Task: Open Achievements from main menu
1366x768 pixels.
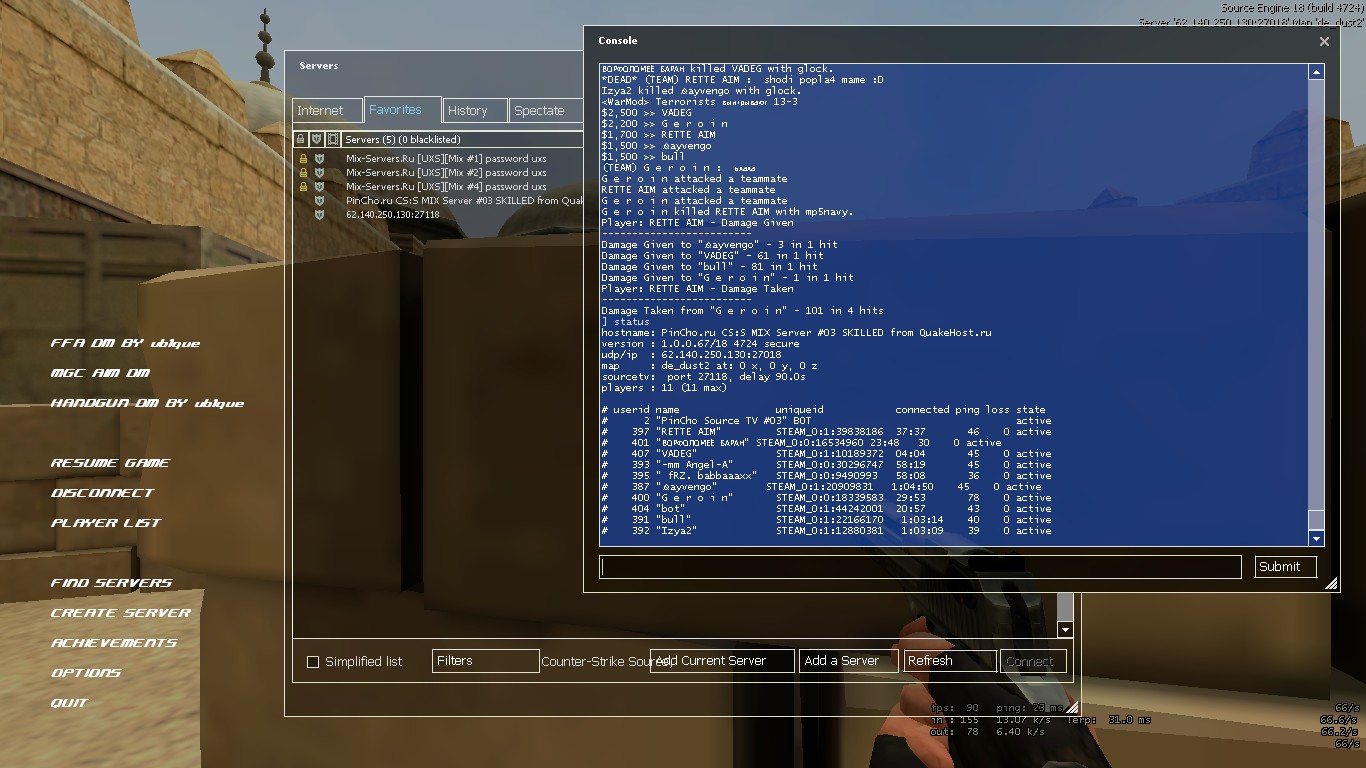Action: [x=113, y=643]
